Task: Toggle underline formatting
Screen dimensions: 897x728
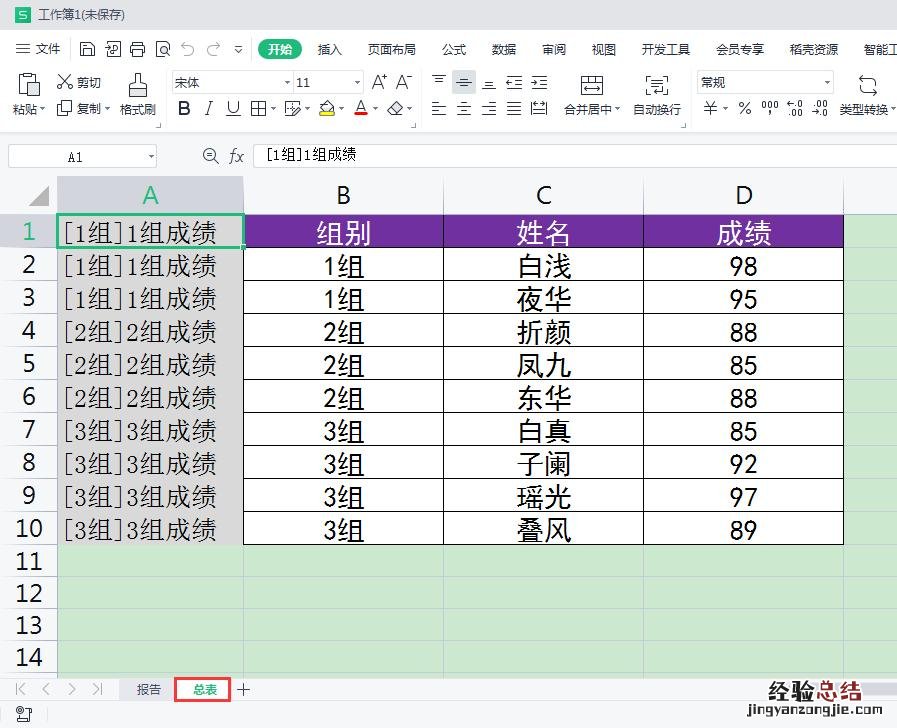Action: [x=233, y=108]
